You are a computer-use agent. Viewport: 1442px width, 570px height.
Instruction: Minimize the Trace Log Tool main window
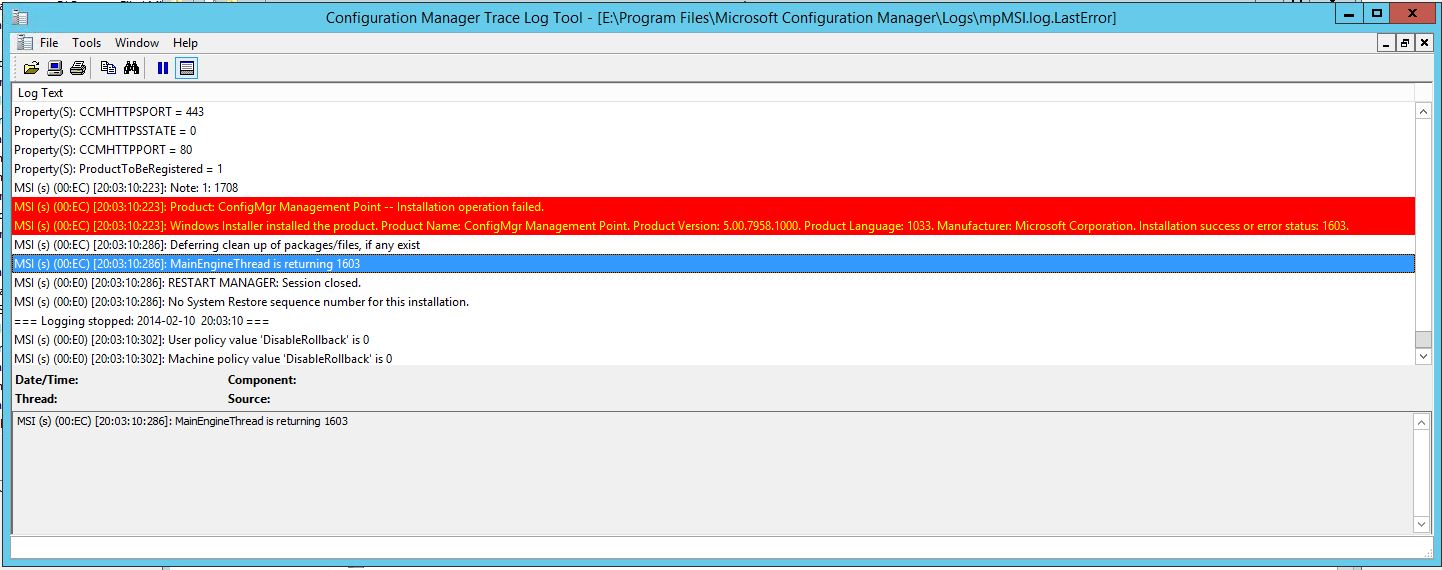(x=1351, y=13)
